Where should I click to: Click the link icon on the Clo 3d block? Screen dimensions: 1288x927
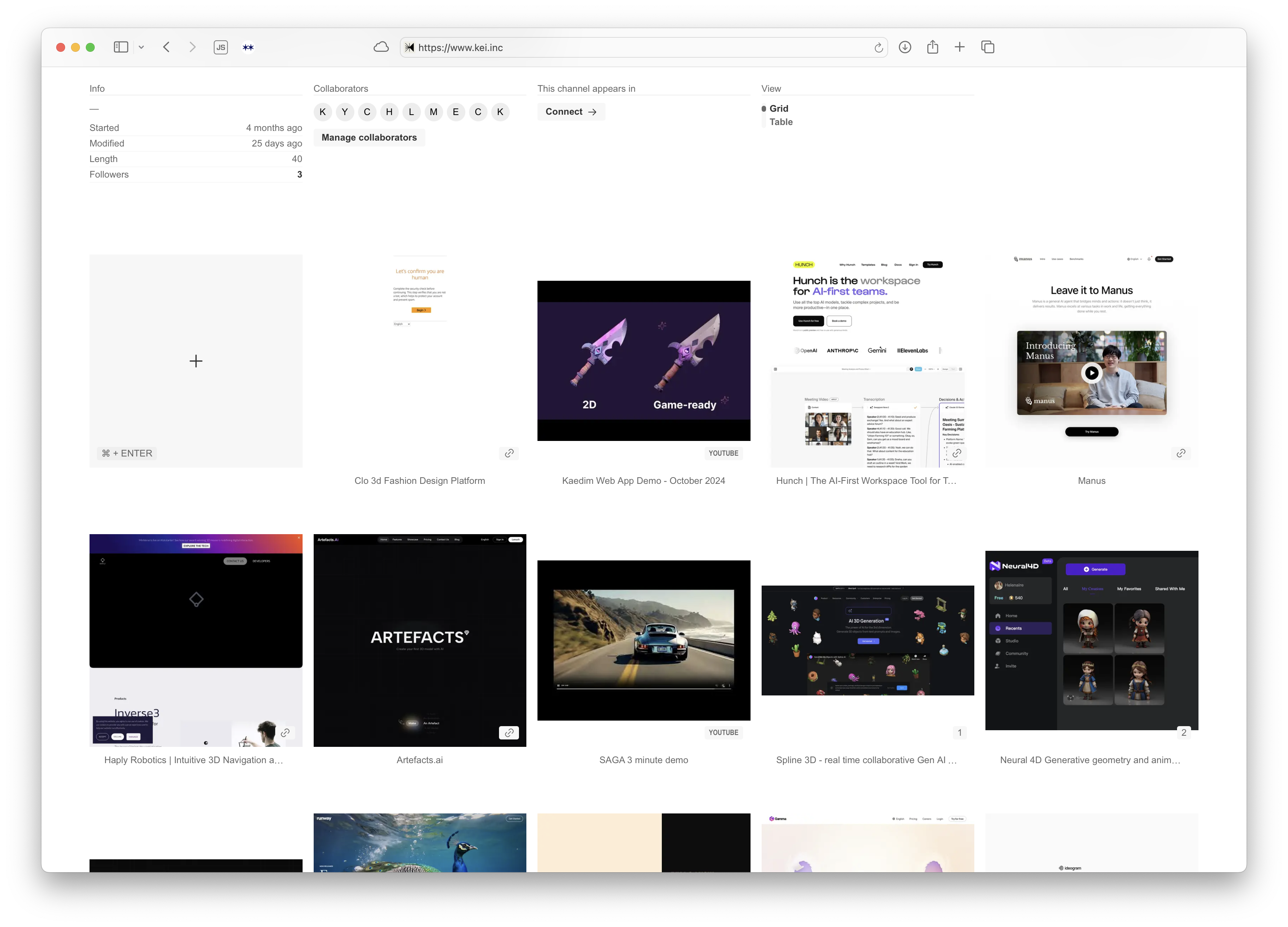click(509, 453)
